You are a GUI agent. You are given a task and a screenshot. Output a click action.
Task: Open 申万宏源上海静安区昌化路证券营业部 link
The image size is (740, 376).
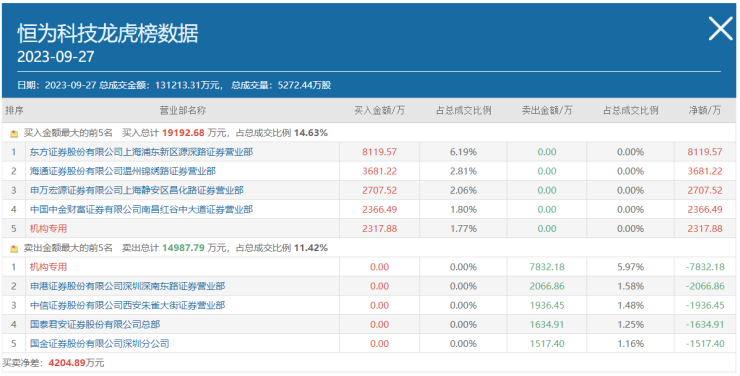(136, 191)
